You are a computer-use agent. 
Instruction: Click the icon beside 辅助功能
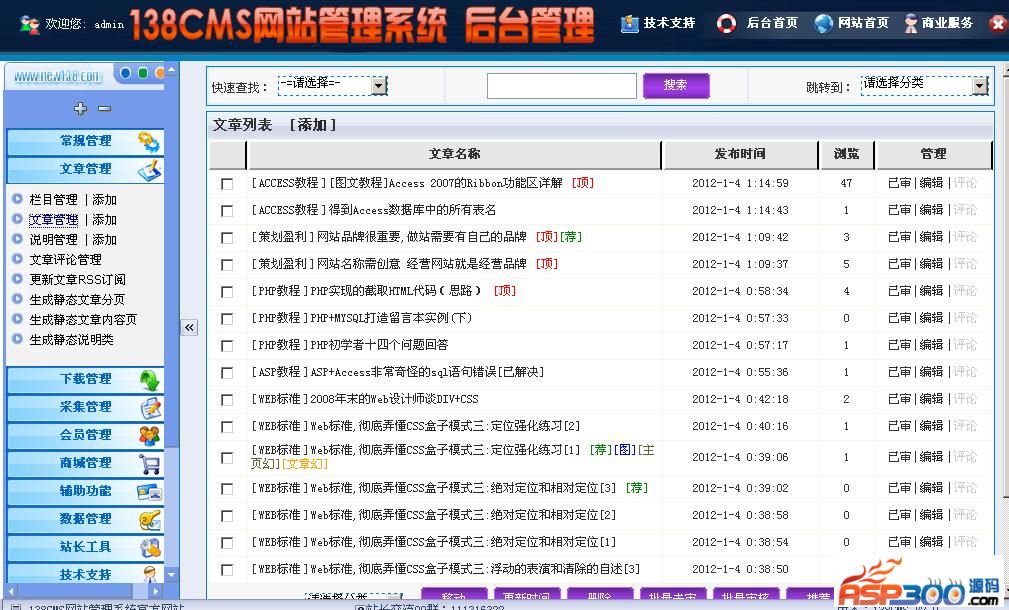pos(149,492)
